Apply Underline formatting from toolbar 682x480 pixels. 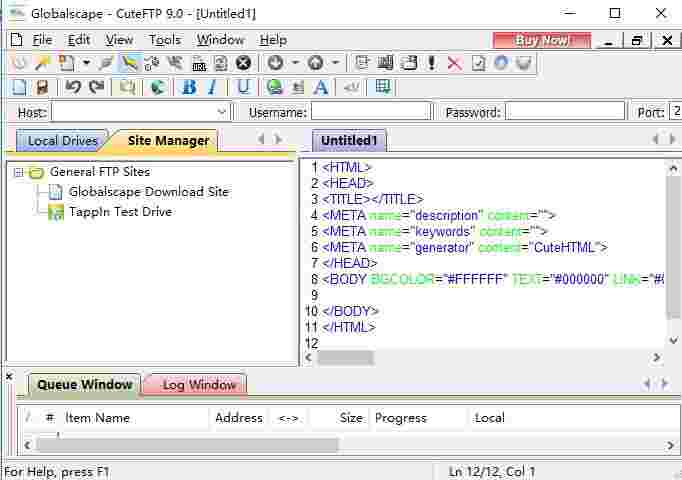point(243,87)
